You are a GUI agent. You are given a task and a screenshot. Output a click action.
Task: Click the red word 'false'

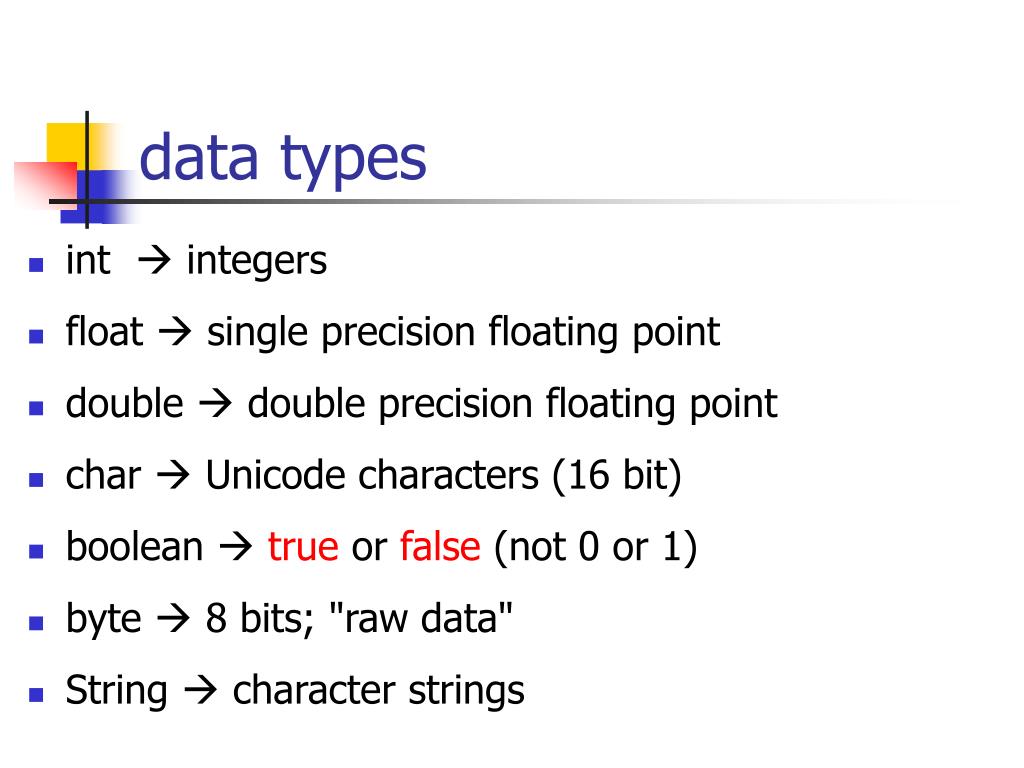click(440, 547)
